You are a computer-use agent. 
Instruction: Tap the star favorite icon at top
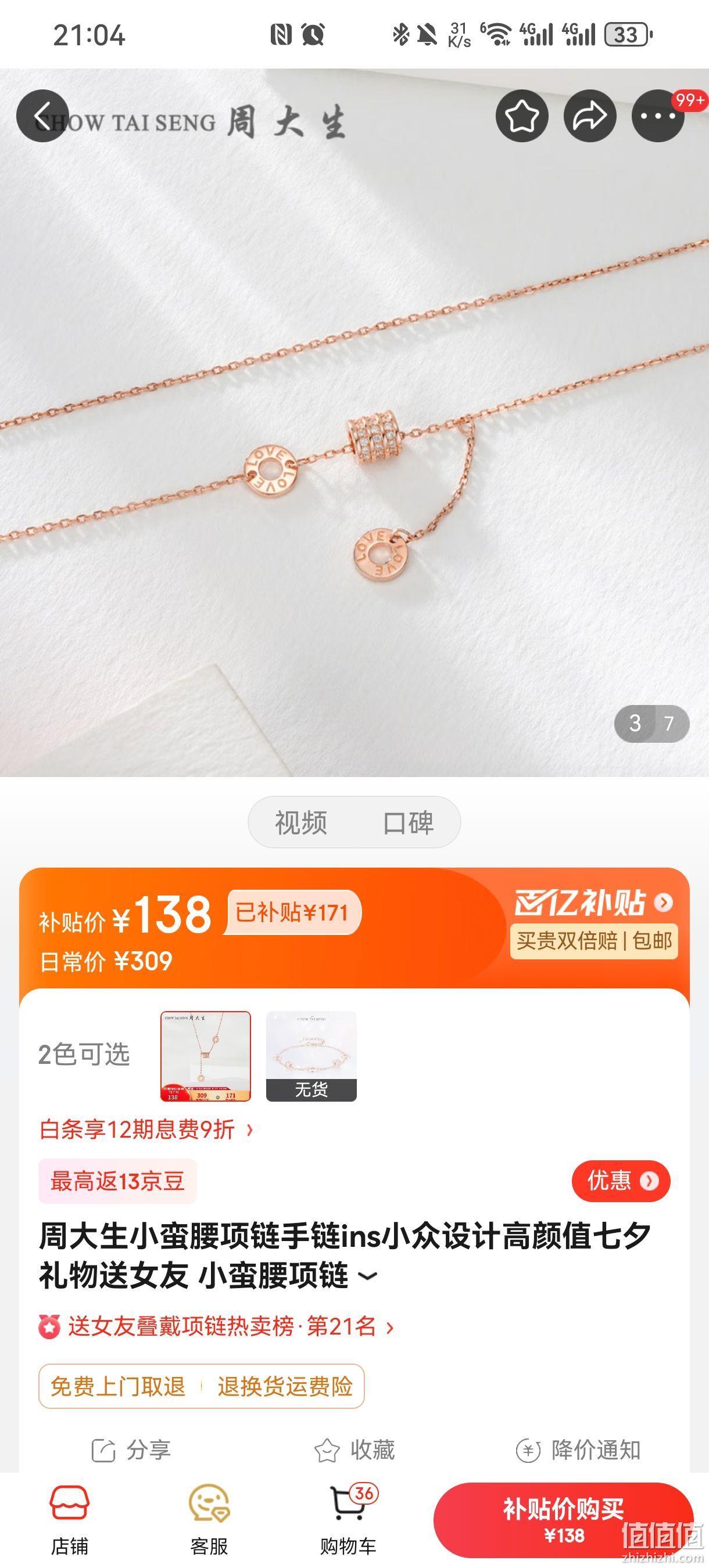[x=522, y=116]
